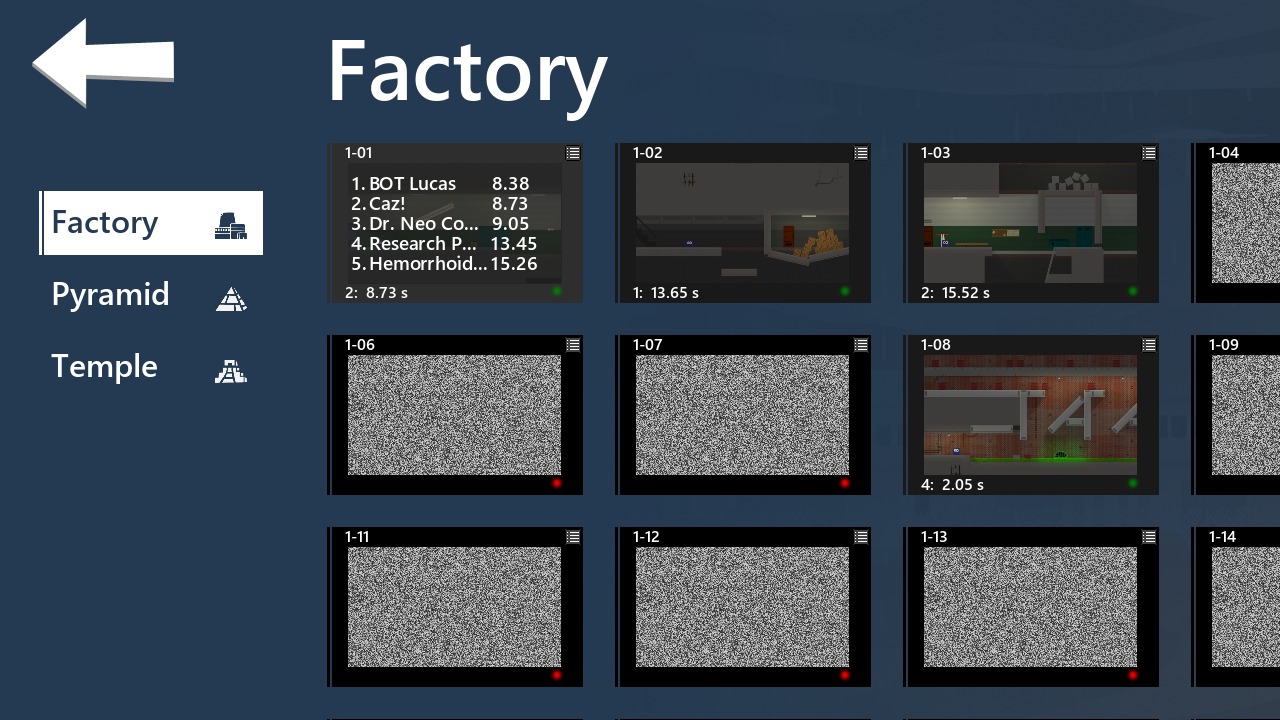Click the "1-02" level label
Image resolution: width=1280 pixels, height=720 pixels.
click(x=647, y=153)
